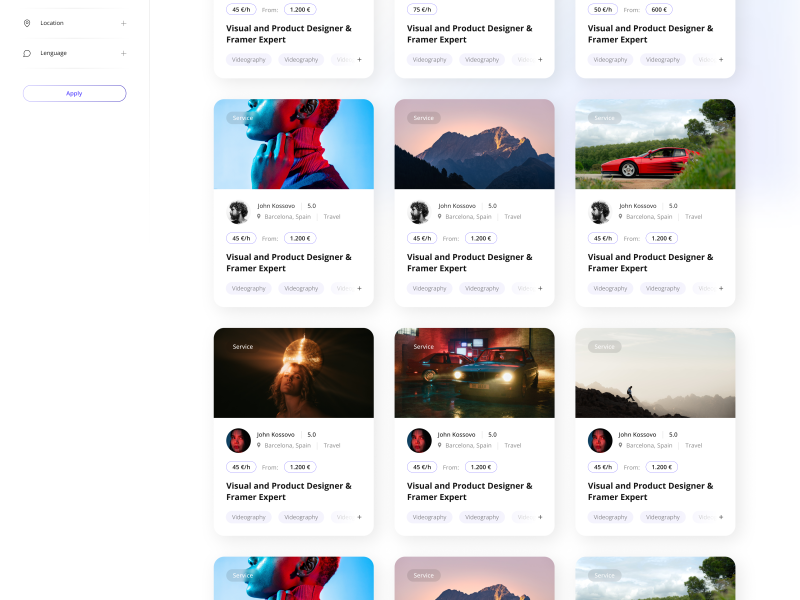
Task: Click the map pin icon on the night BMW card
Action: [439, 445]
